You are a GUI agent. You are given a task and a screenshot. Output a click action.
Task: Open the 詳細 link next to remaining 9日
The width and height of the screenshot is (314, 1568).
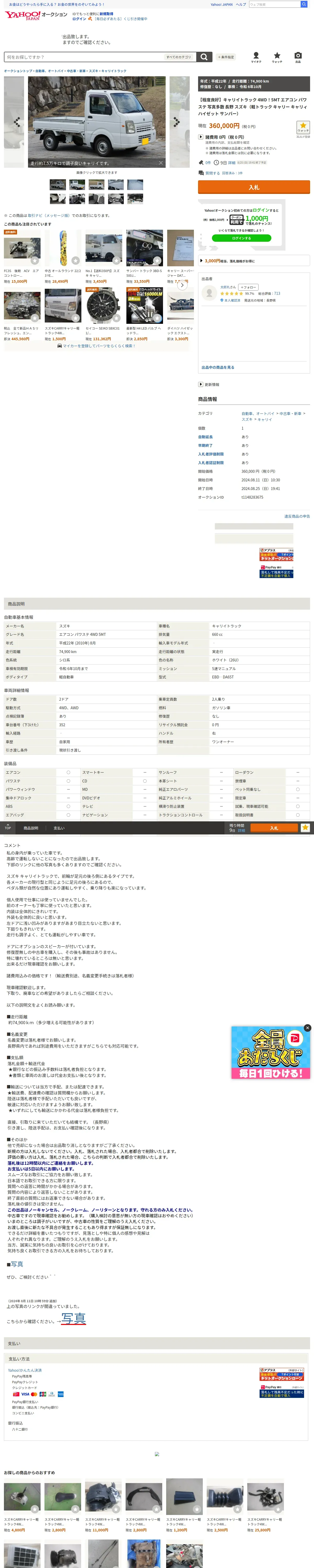click(232, 163)
